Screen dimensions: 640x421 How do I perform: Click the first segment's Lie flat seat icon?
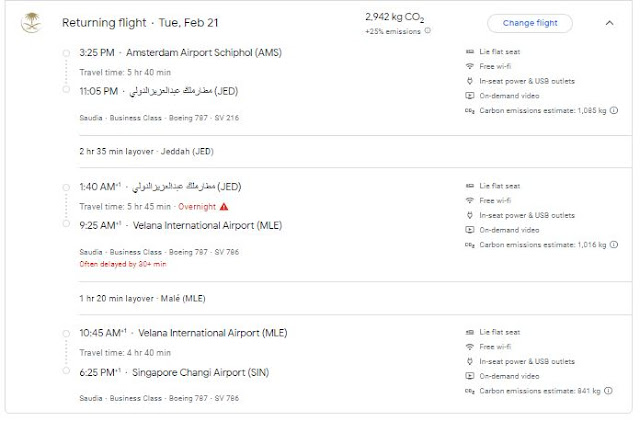pos(470,51)
